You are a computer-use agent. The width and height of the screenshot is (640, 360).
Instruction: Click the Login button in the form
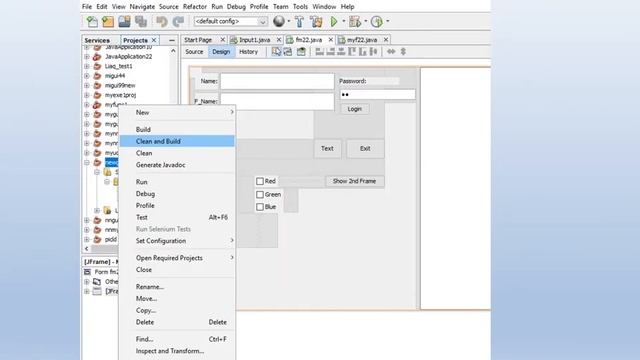[x=355, y=109]
